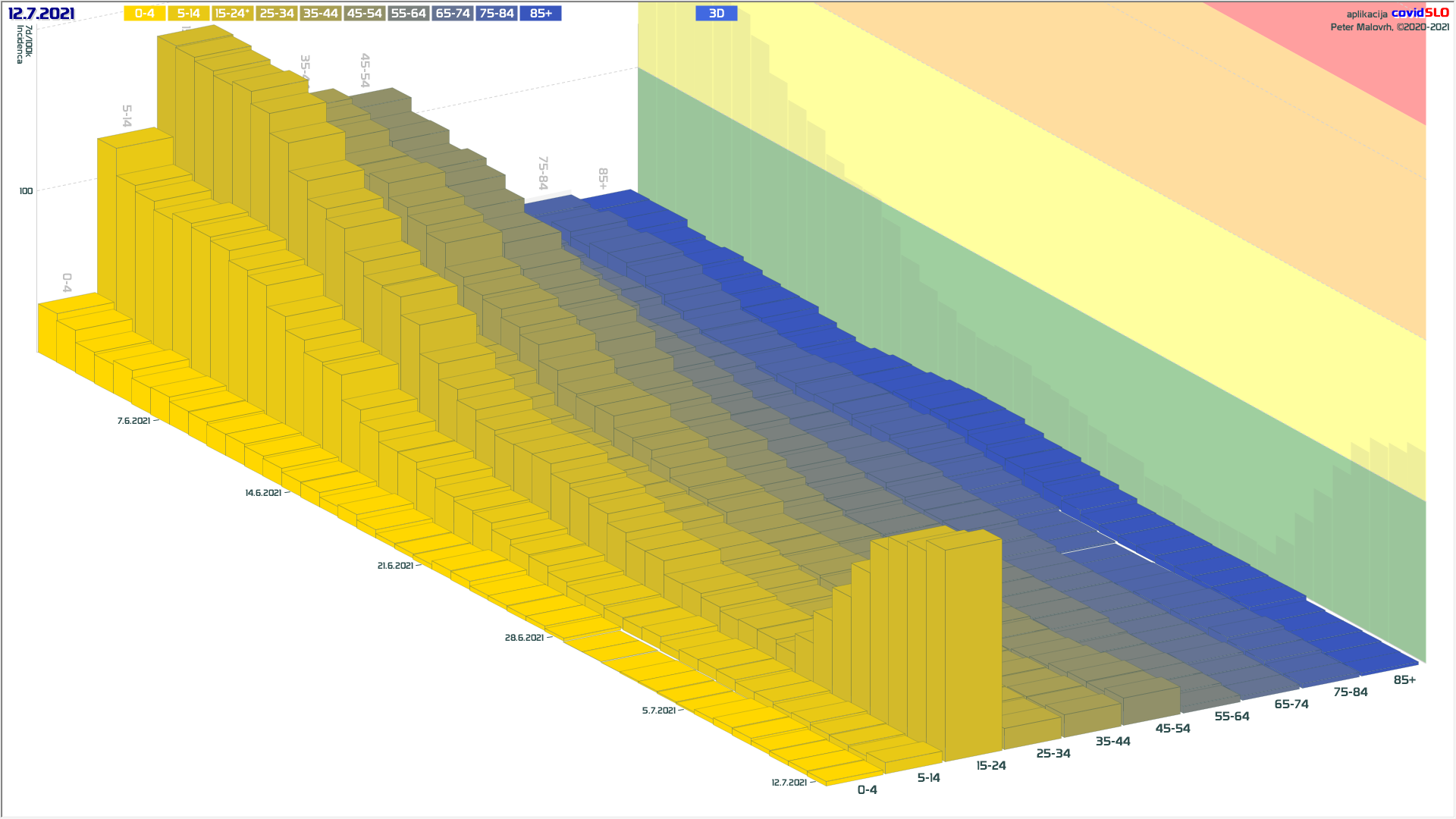Click the 85+ legend color swatch
The width and height of the screenshot is (1456, 819).
point(541,14)
